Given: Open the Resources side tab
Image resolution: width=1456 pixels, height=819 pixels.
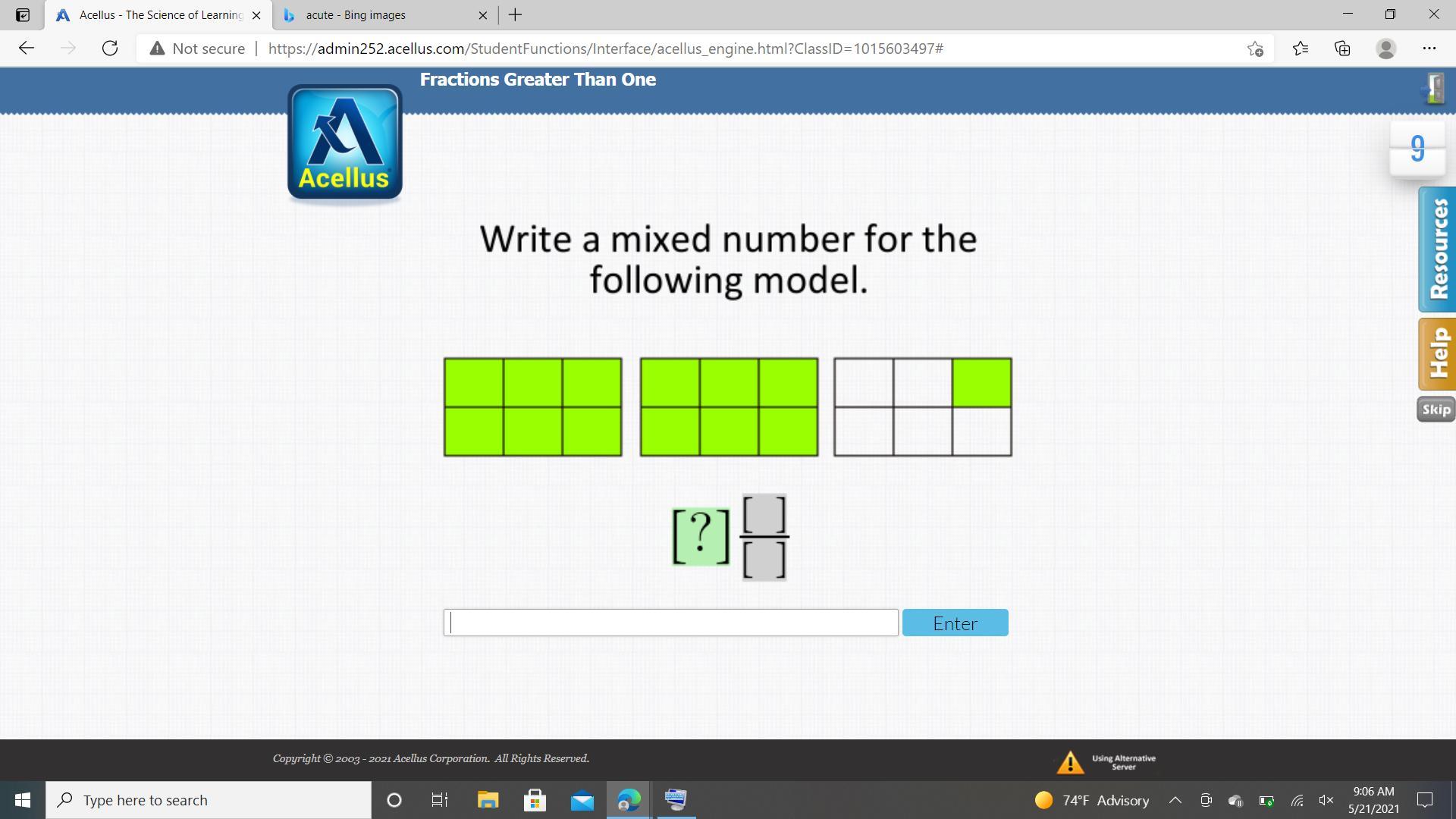Looking at the screenshot, I should [1437, 249].
